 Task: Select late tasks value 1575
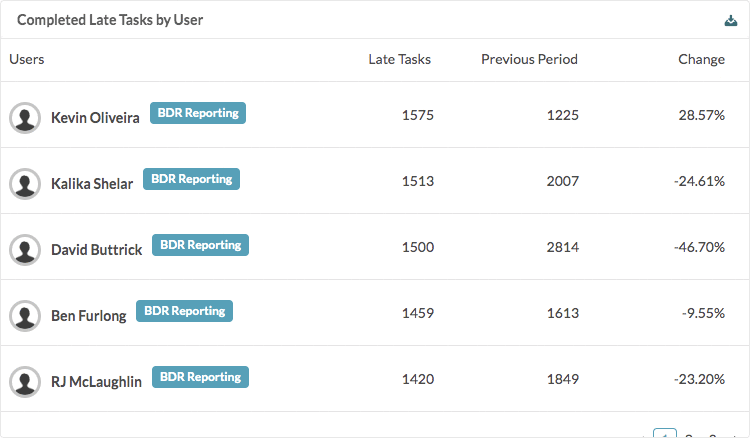coord(418,115)
